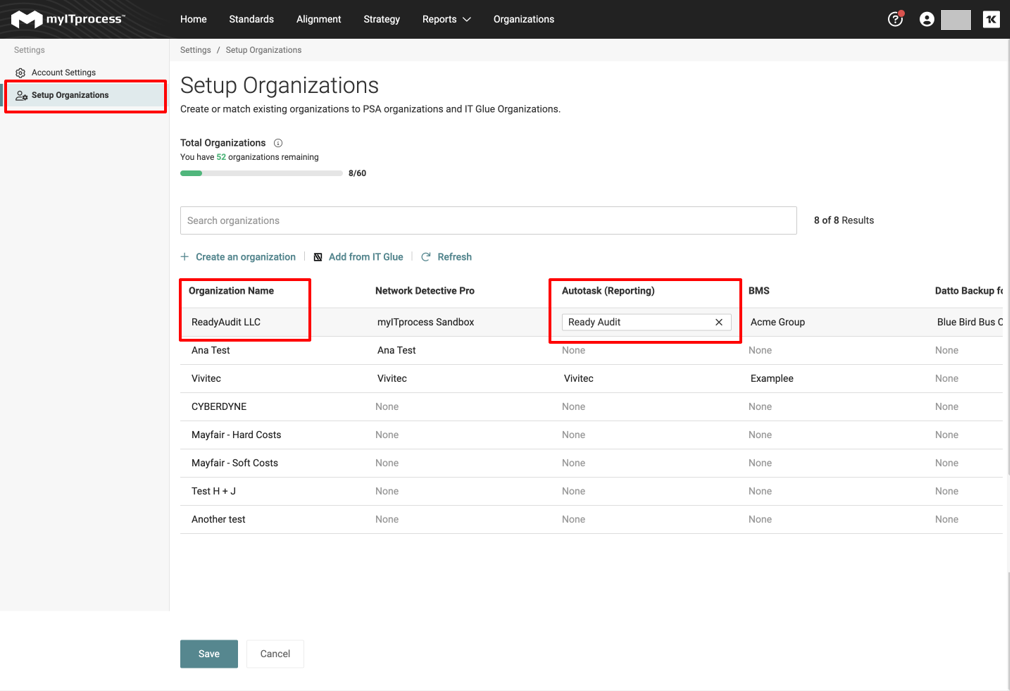Open the Alignment menu
1010x691 pixels.
click(319, 19)
